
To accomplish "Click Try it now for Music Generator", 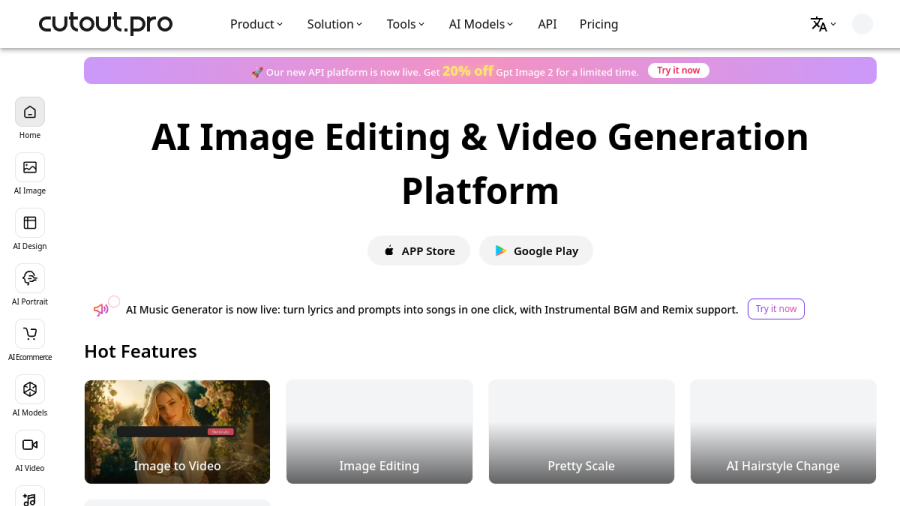I will [x=776, y=309].
